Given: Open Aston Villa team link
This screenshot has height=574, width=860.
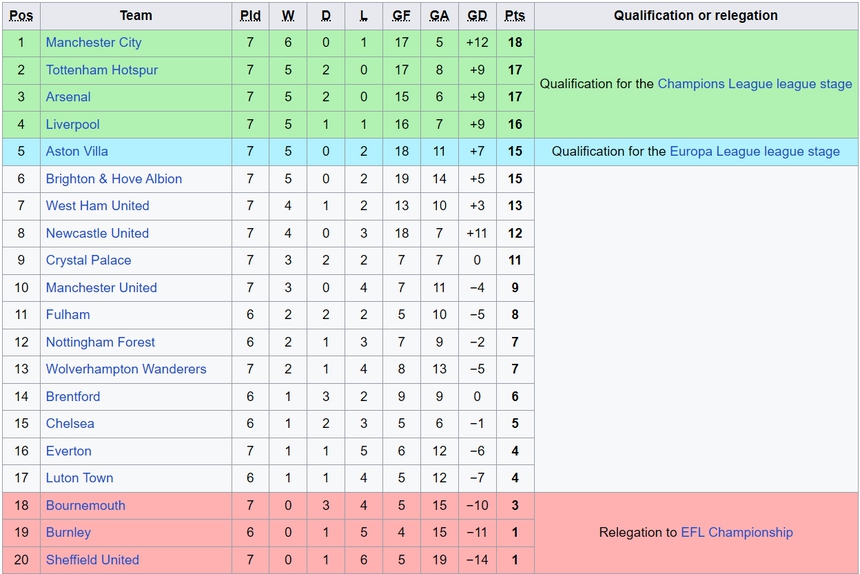Looking at the screenshot, I should click(77, 151).
